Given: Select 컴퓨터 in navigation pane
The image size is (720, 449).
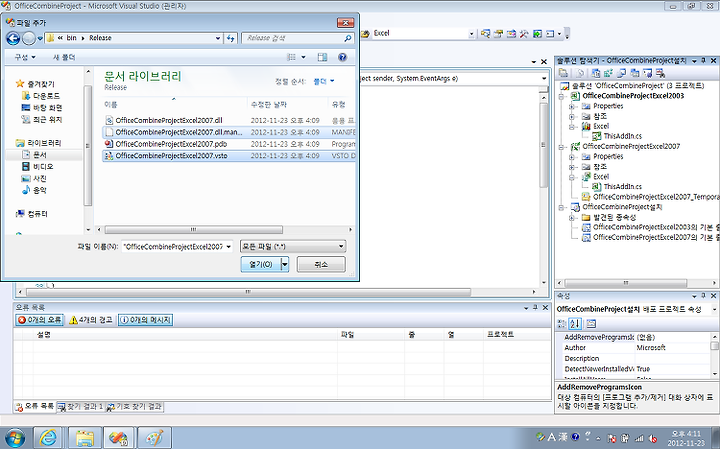Looking at the screenshot, I should point(32,214).
